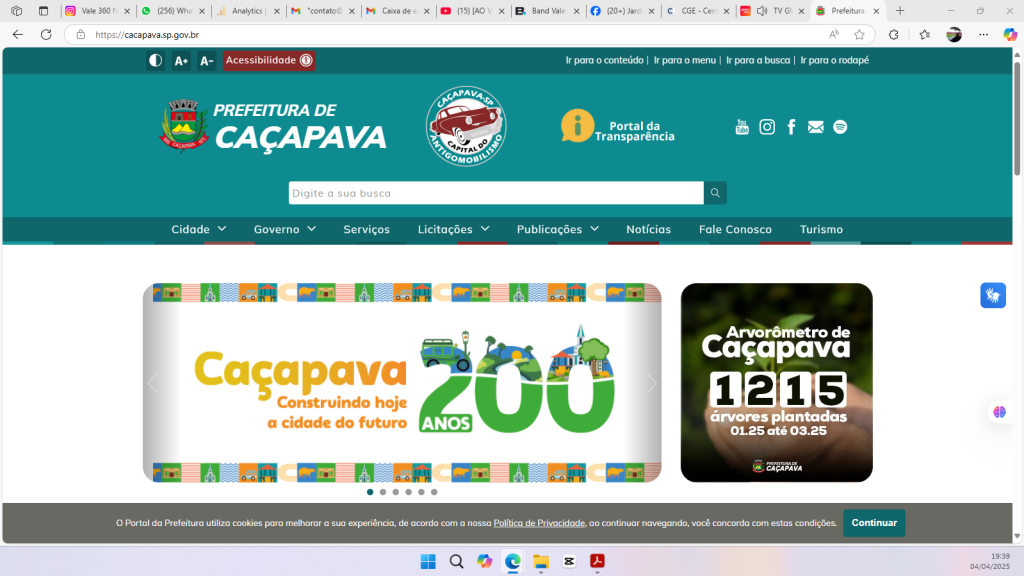Viewport: 1024px width, 576px height.
Task: Open Copilot sidebar icon
Action: pos(1010,35)
